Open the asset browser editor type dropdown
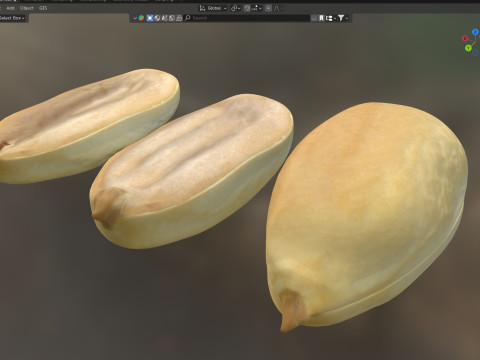 (x=135, y=18)
